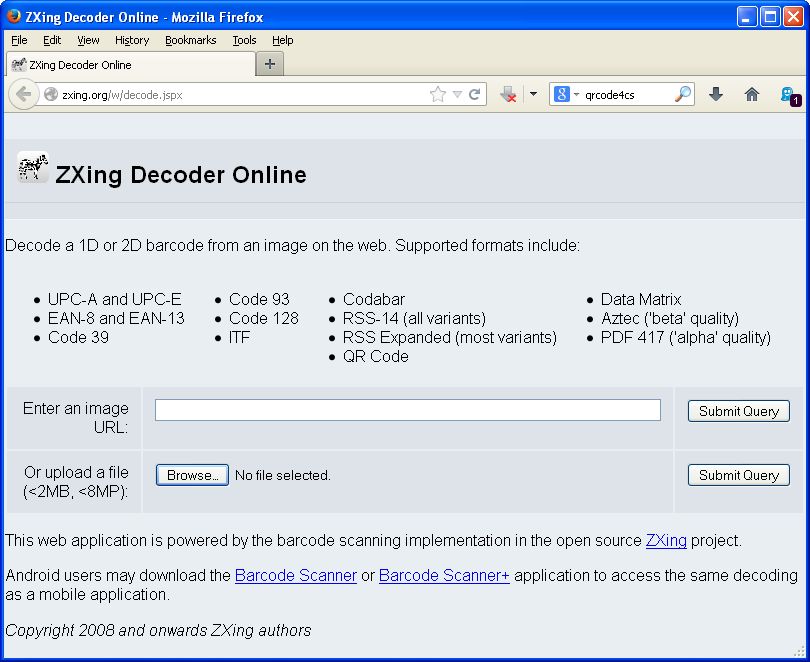Maximize the Firefox window
The image size is (810, 662).
(x=770, y=17)
